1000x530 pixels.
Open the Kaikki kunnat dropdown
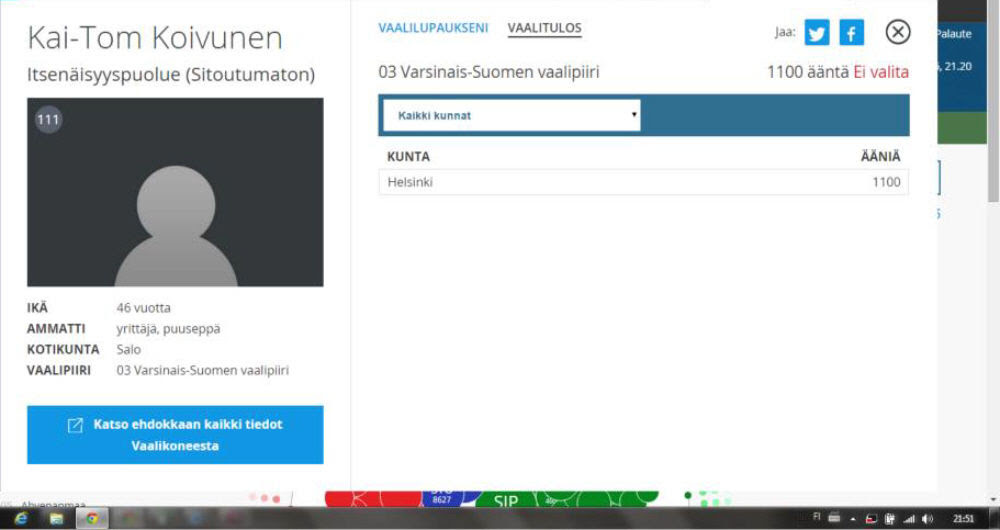(511, 115)
